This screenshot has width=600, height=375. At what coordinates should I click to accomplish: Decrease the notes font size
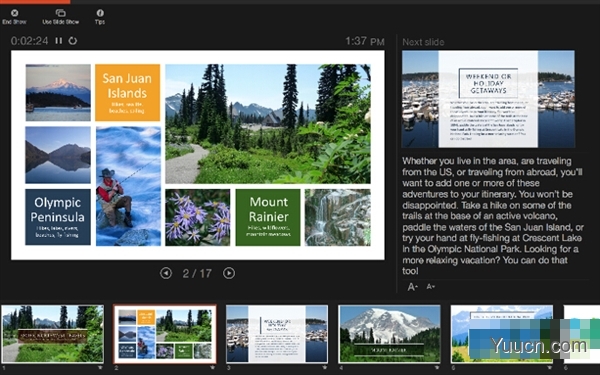pyautogui.click(x=430, y=287)
